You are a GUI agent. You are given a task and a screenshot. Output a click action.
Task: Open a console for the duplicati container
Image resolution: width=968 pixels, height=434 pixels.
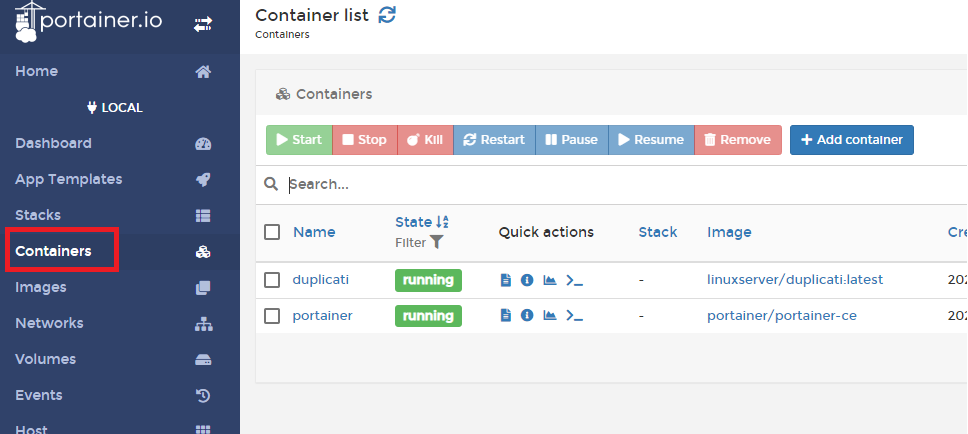click(x=575, y=281)
